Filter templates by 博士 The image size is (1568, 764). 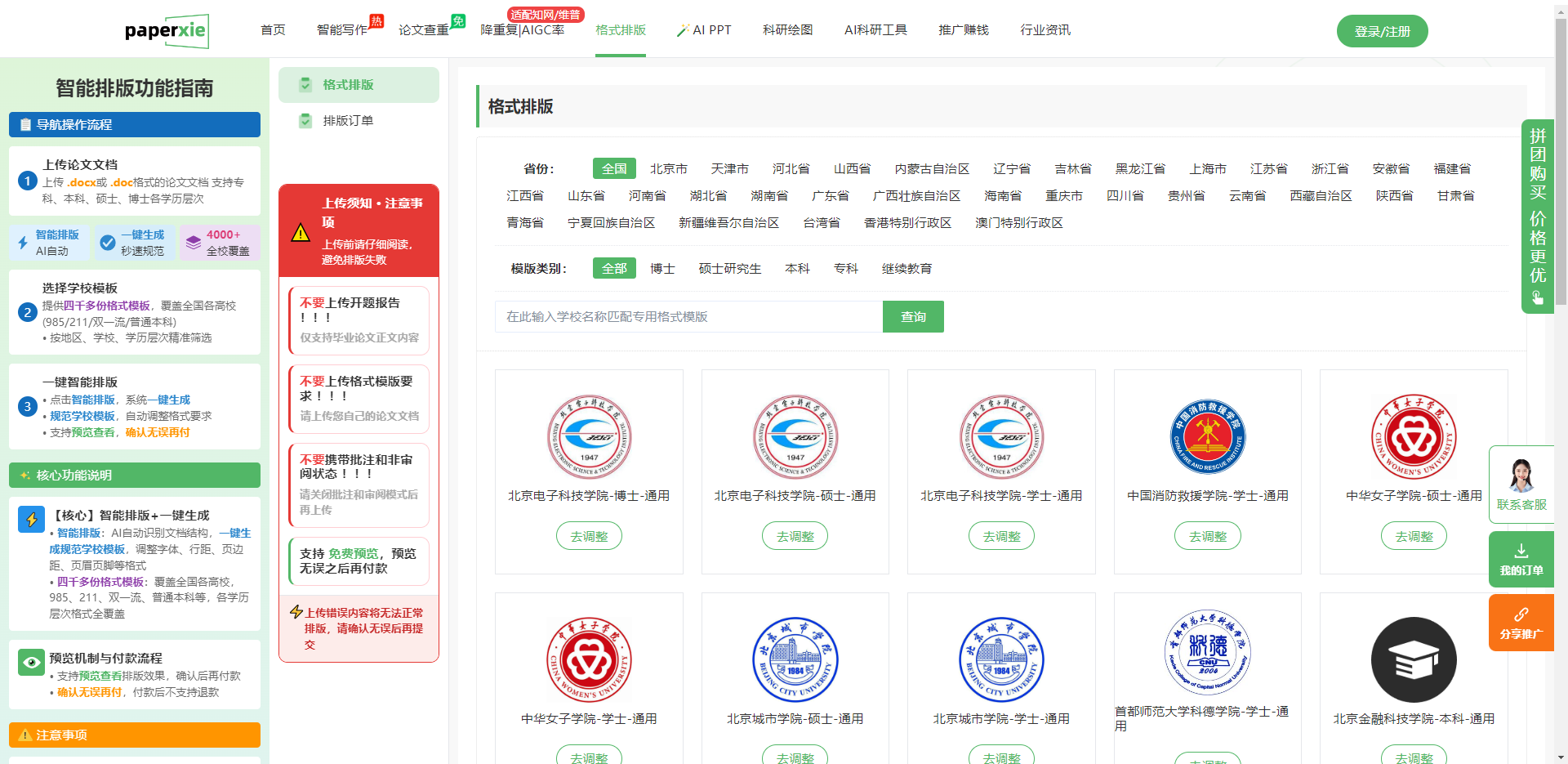click(x=662, y=269)
